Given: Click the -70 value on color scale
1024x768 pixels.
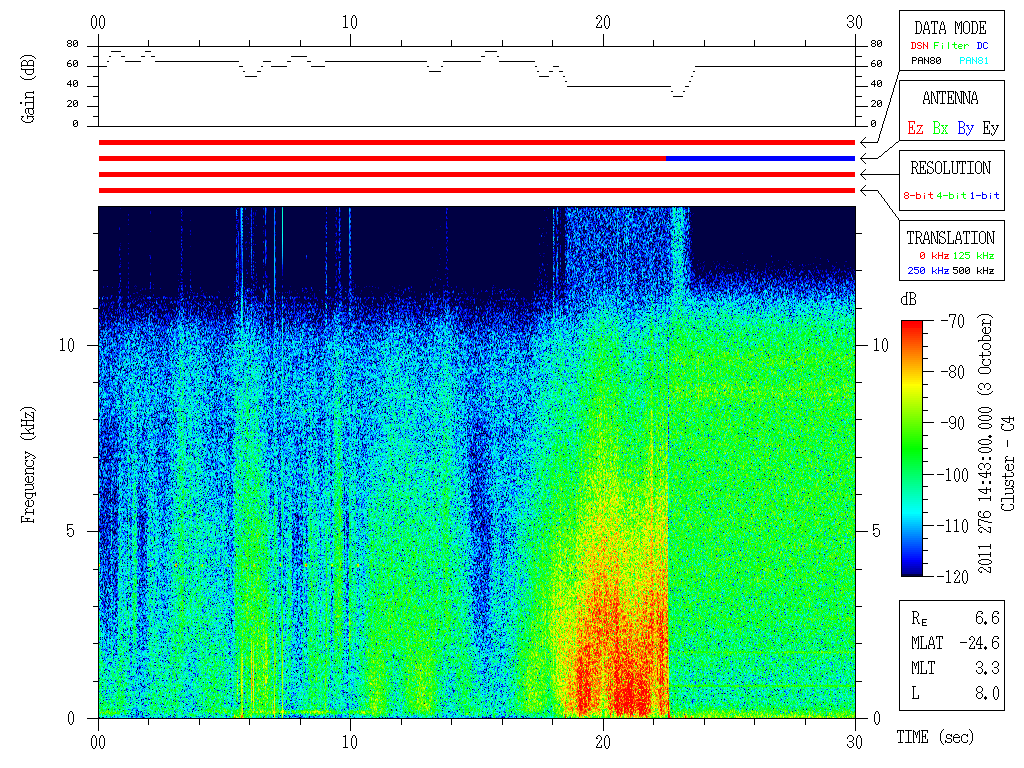Looking at the screenshot, I should click(953, 321).
